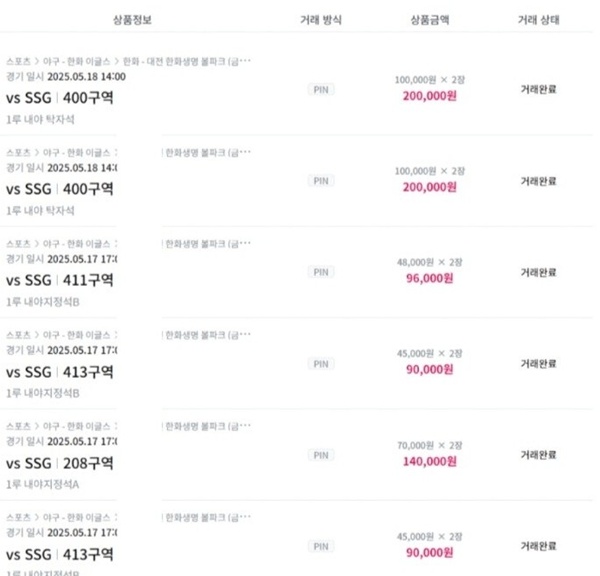Click the 상품금액 column header
The image size is (600, 576).
(x=430, y=20)
